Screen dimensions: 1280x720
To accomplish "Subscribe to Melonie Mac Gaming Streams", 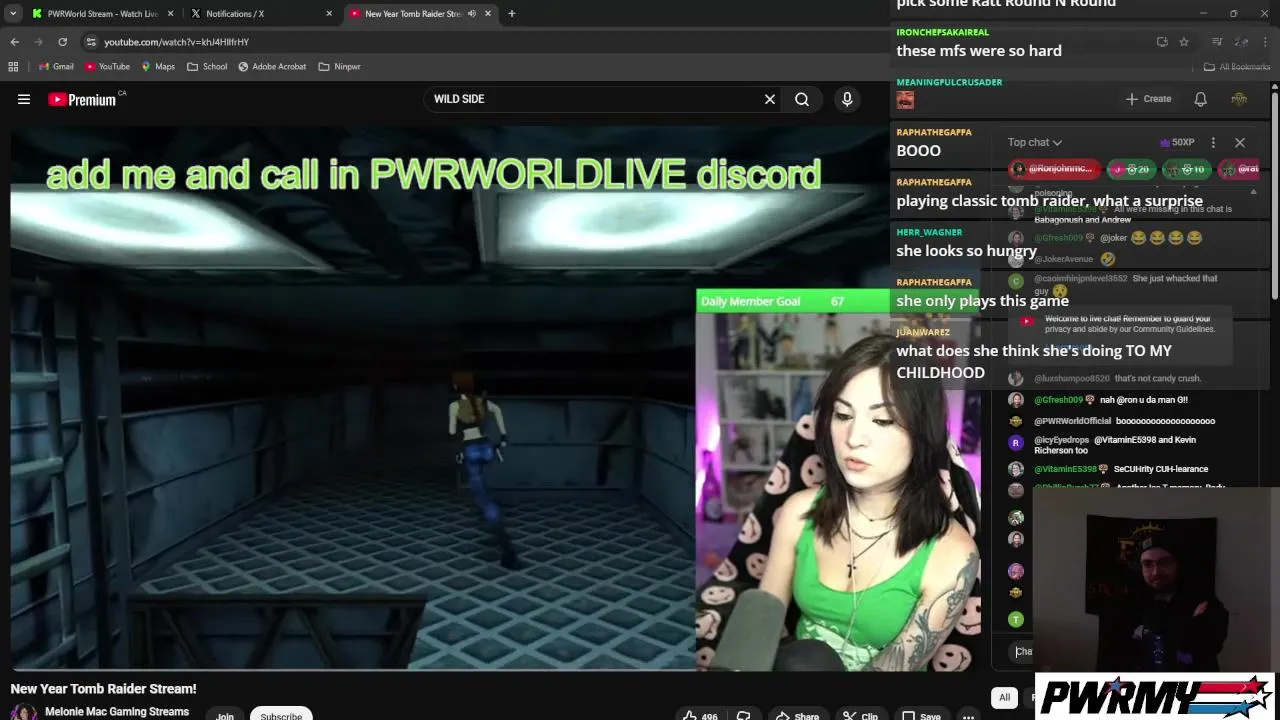I will (281, 715).
